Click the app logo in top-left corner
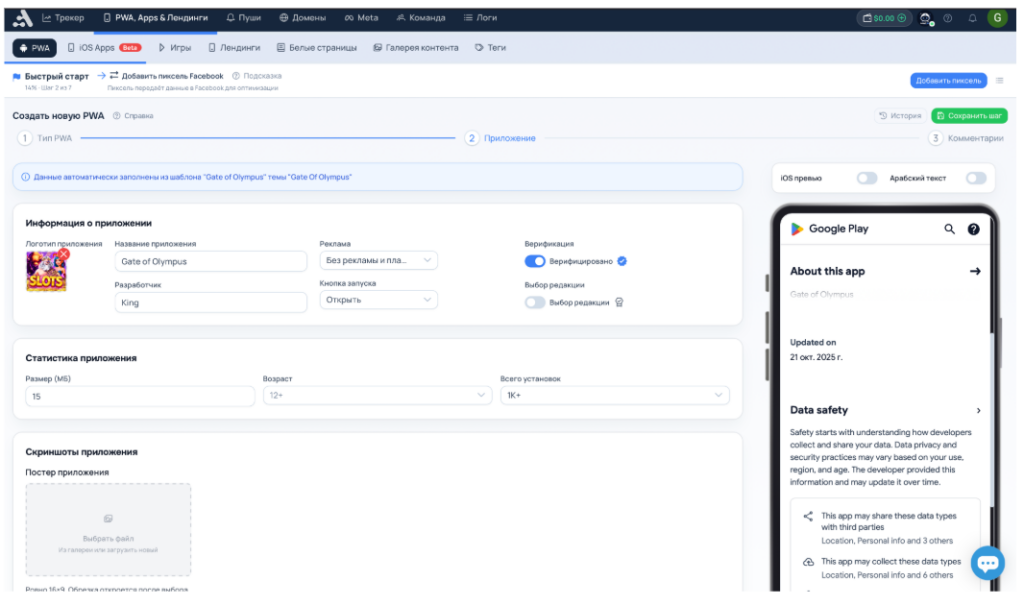1024x605 pixels. click(22, 18)
